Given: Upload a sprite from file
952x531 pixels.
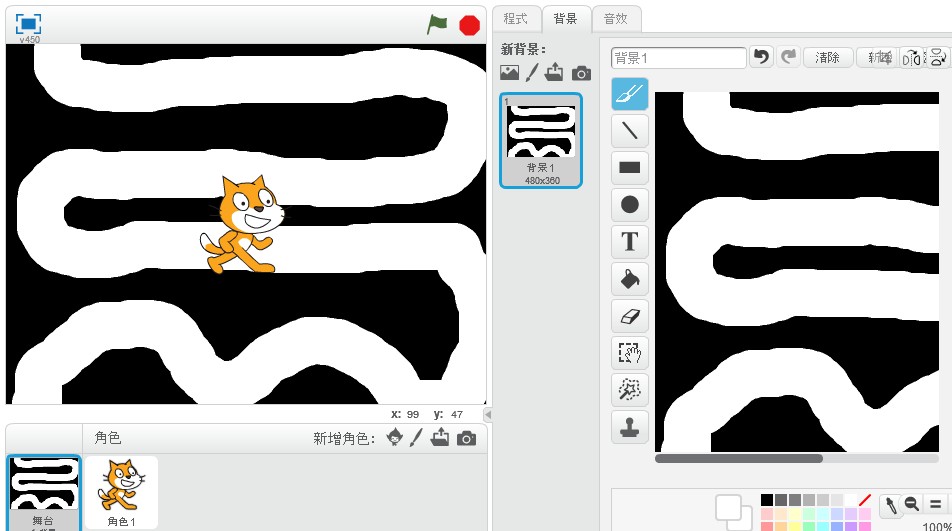Looking at the screenshot, I should point(440,437).
